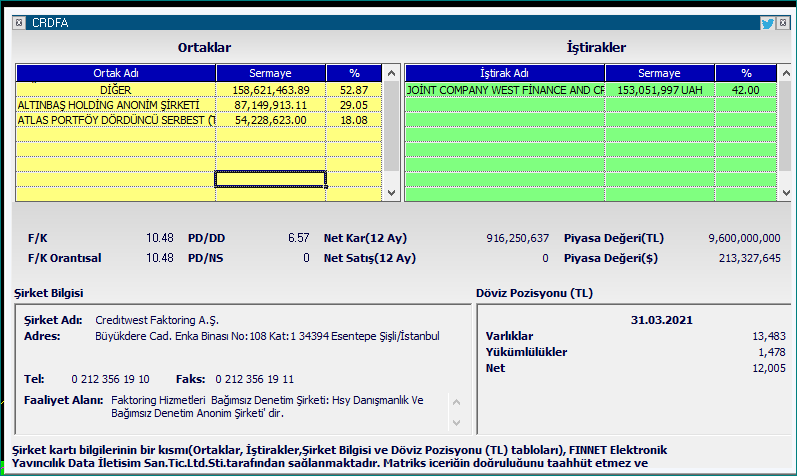Click the 29.05 percentage cell
This screenshot has width=797, height=476.
pos(354,105)
